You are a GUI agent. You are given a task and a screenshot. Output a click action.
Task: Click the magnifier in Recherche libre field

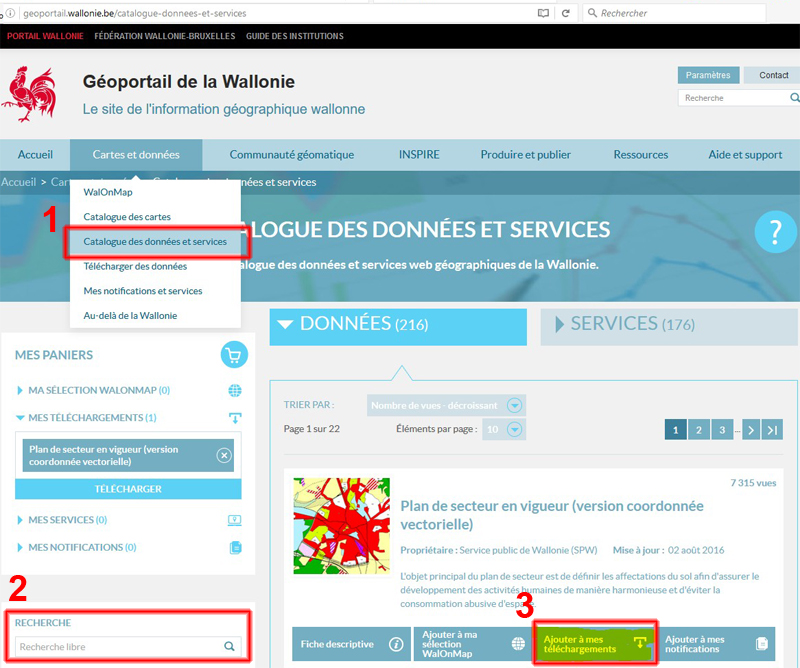tap(230, 647)
